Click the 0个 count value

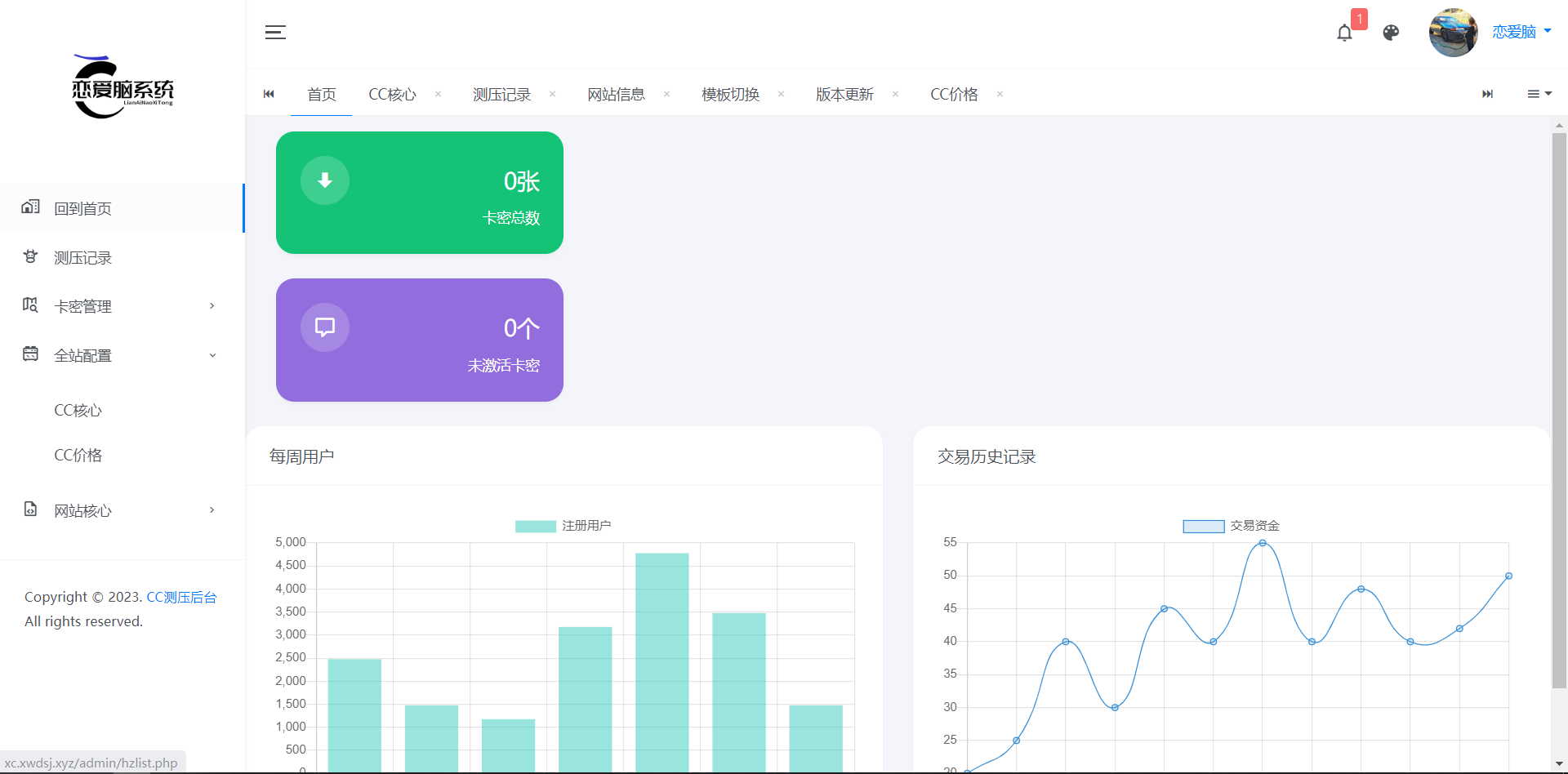tap(521, 328)
